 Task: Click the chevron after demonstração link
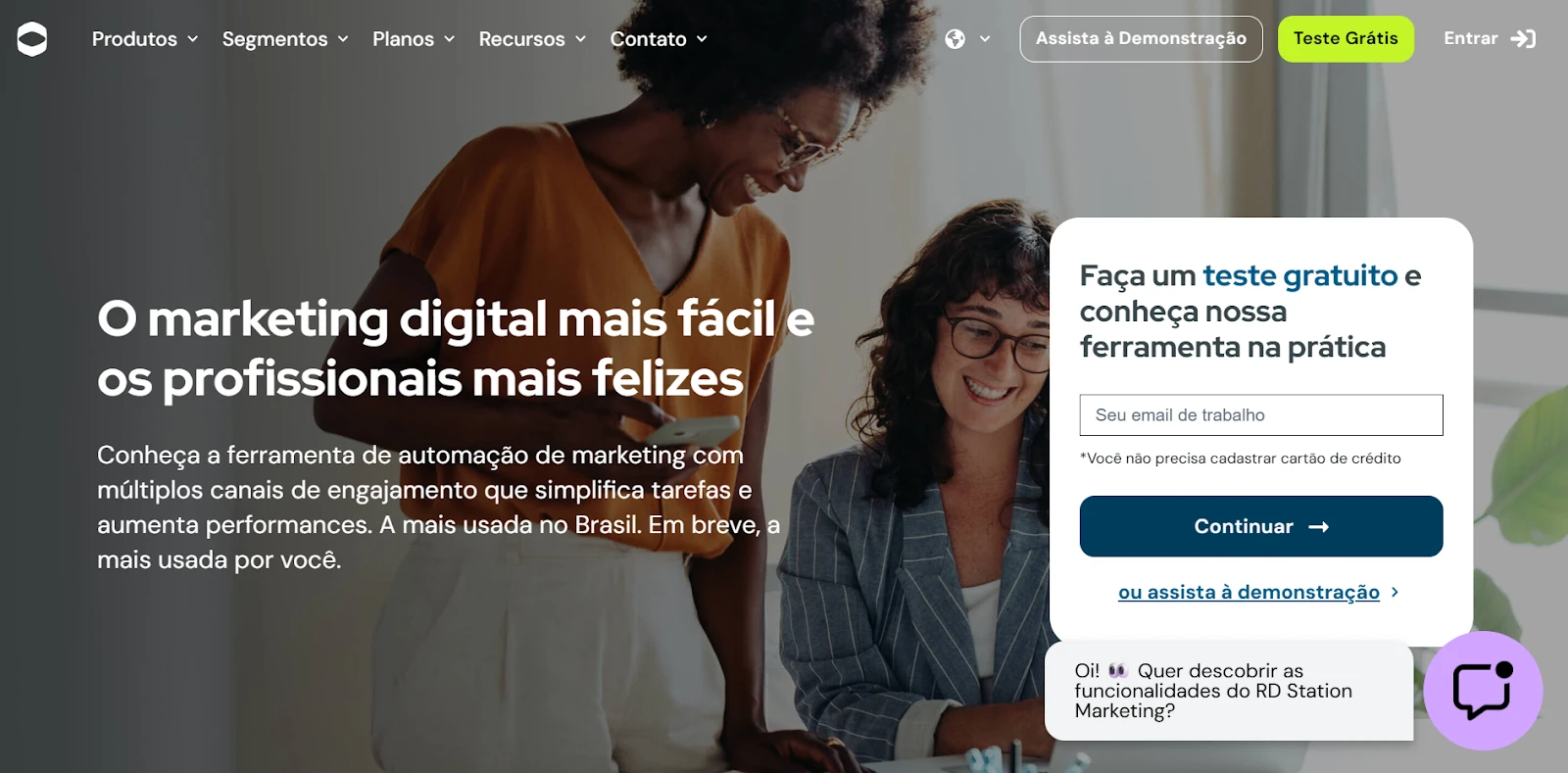1395,593
